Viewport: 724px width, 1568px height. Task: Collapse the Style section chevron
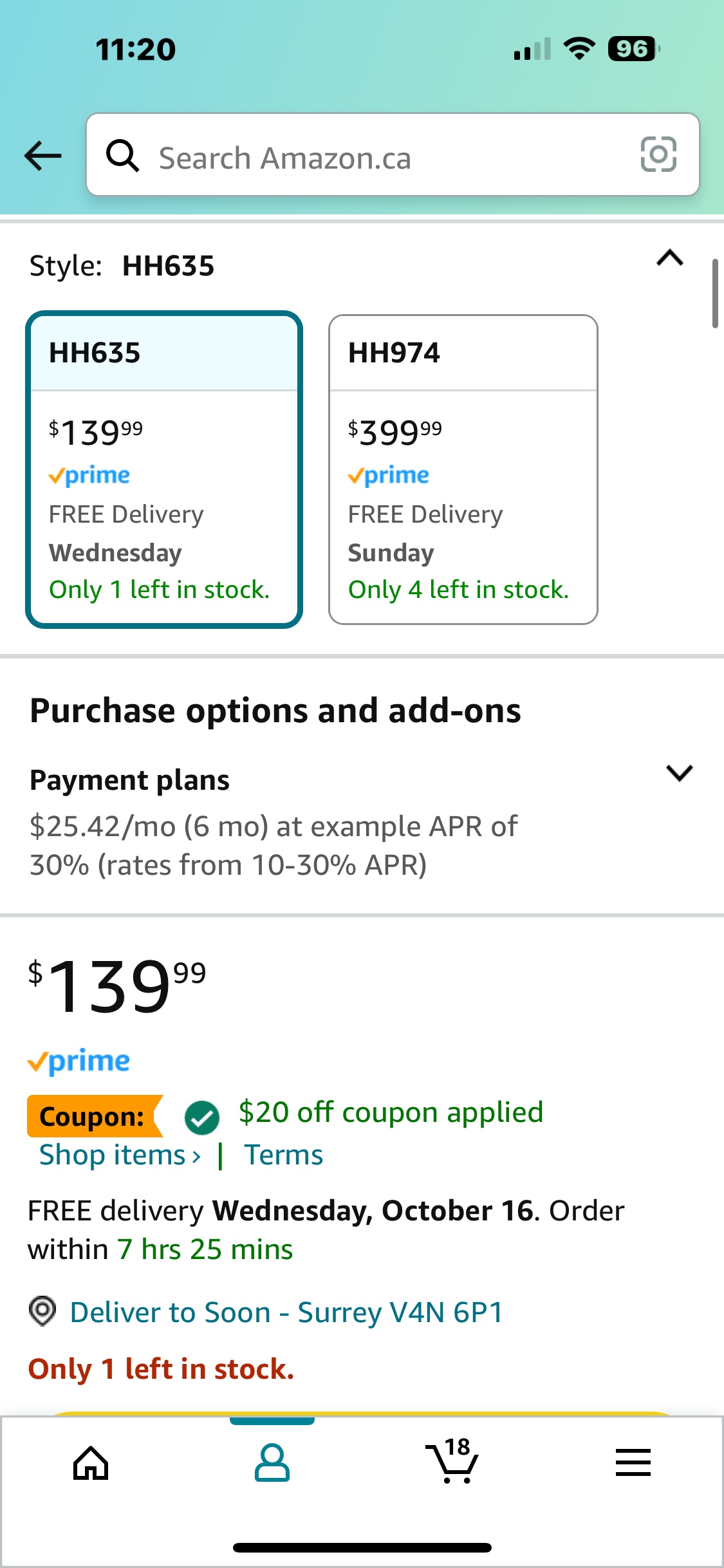670,258
